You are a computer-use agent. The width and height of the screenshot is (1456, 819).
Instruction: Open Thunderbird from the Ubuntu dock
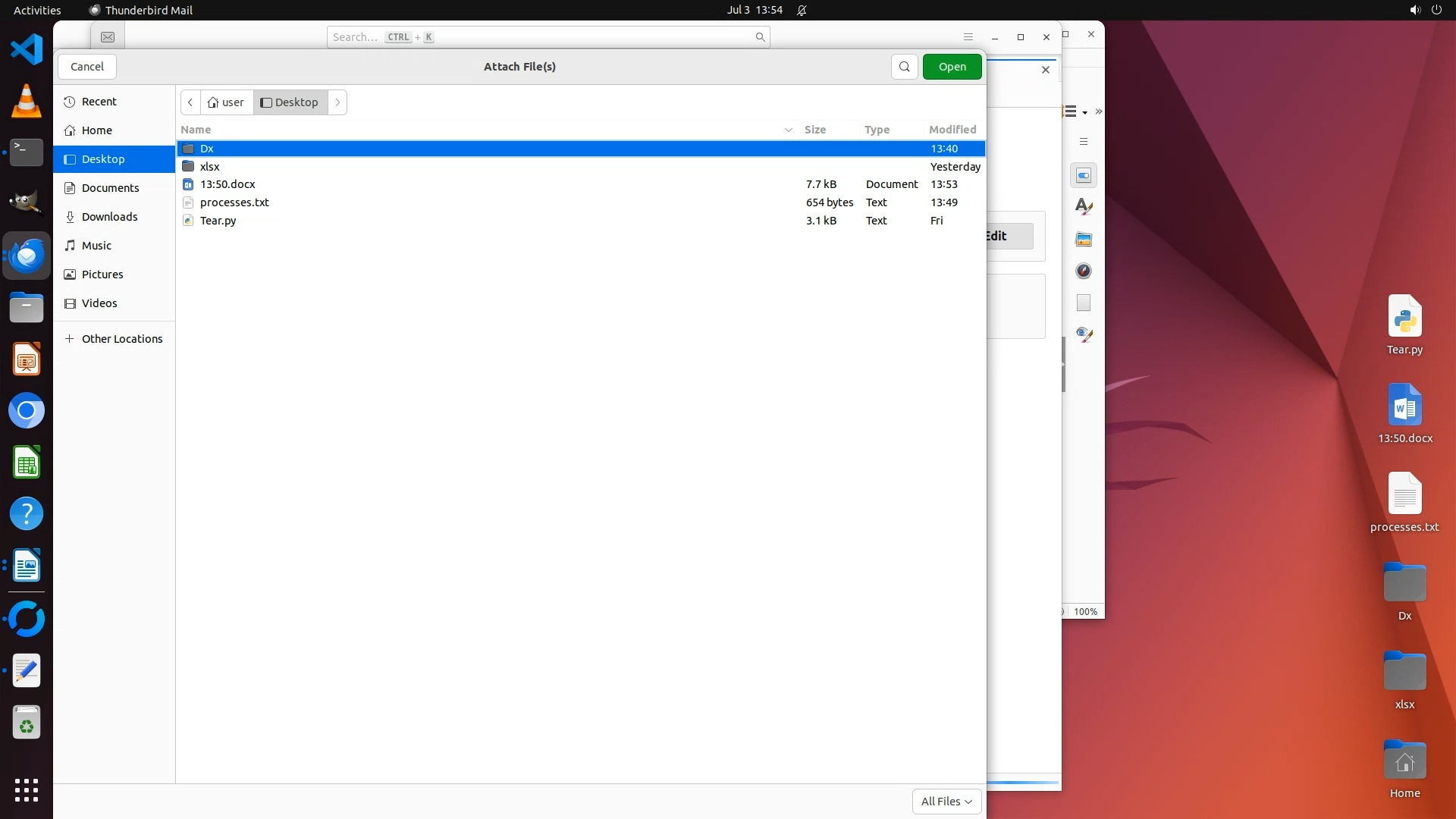click(x=27, y=256)
